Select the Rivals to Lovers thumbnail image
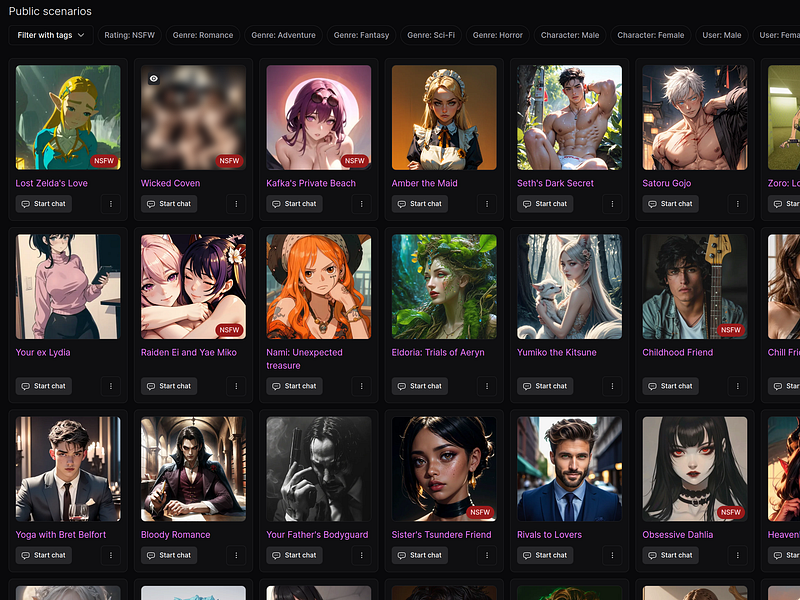The image size is (800, 600). [569, 469]
